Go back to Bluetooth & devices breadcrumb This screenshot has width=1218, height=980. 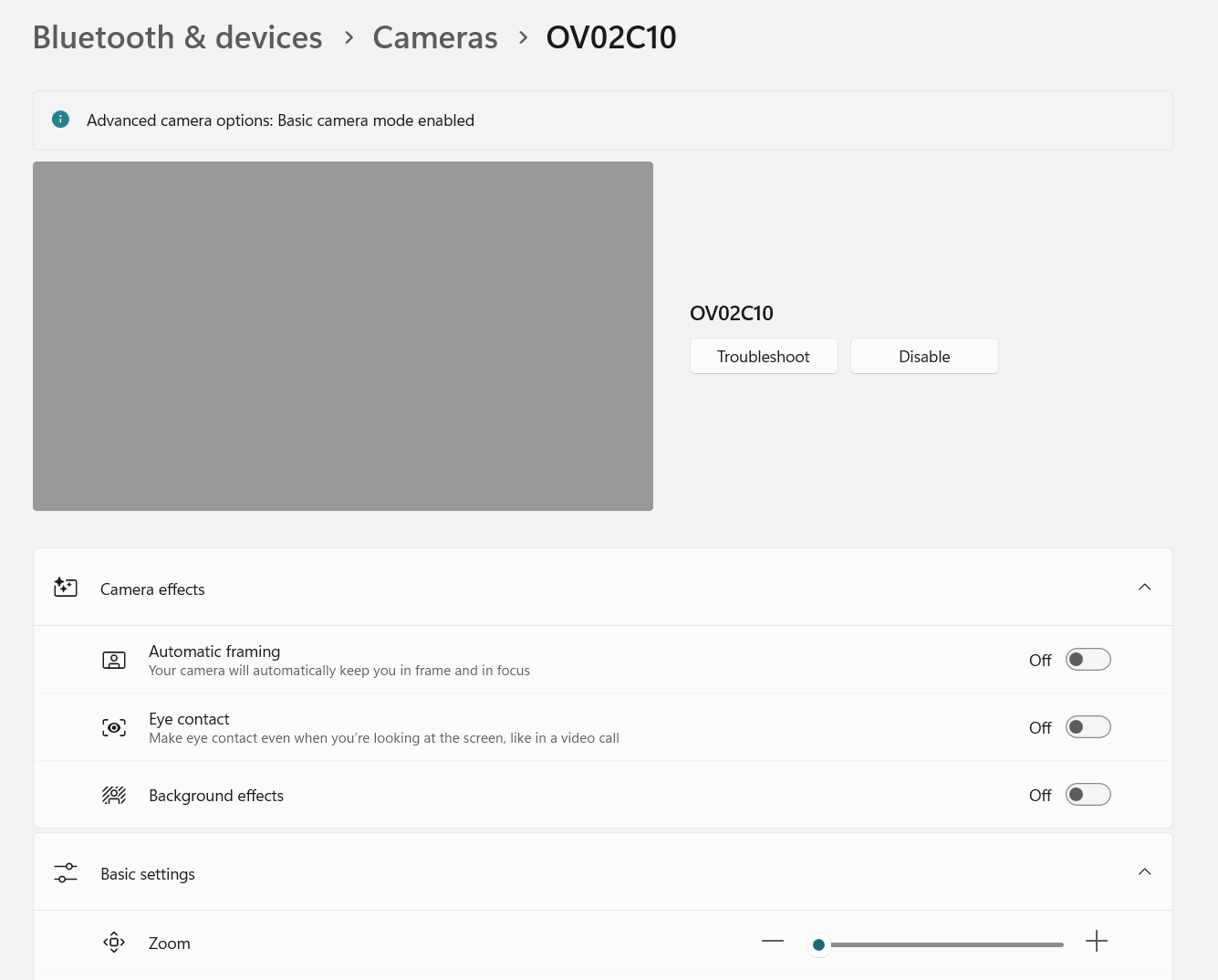(178, 37)
